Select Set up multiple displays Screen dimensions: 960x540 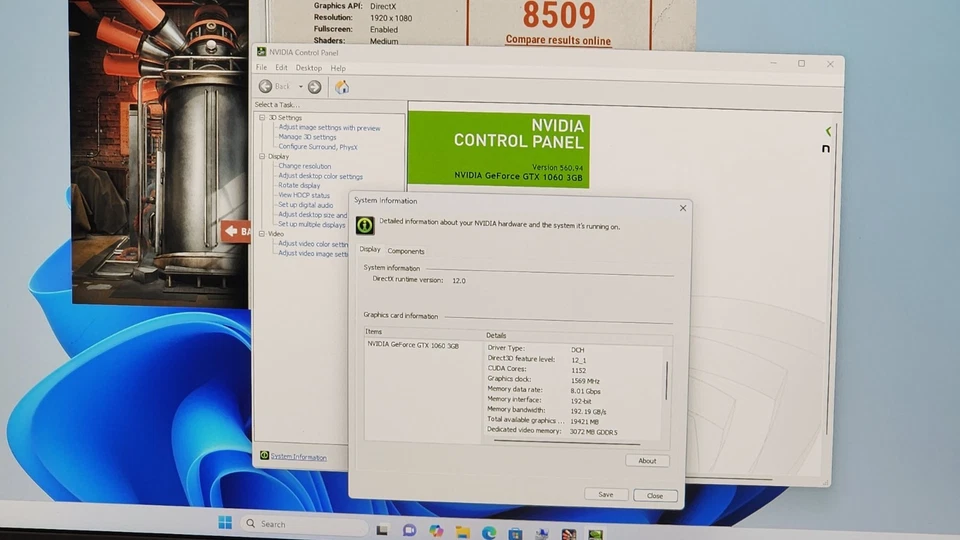tap(312, 225)
